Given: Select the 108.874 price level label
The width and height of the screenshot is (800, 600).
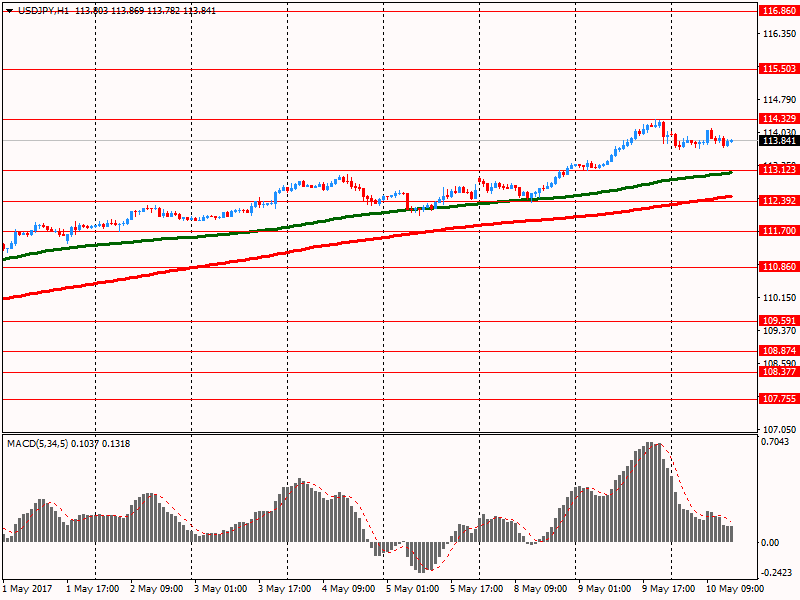Looking at the screenshot, I should pos(779,351).
